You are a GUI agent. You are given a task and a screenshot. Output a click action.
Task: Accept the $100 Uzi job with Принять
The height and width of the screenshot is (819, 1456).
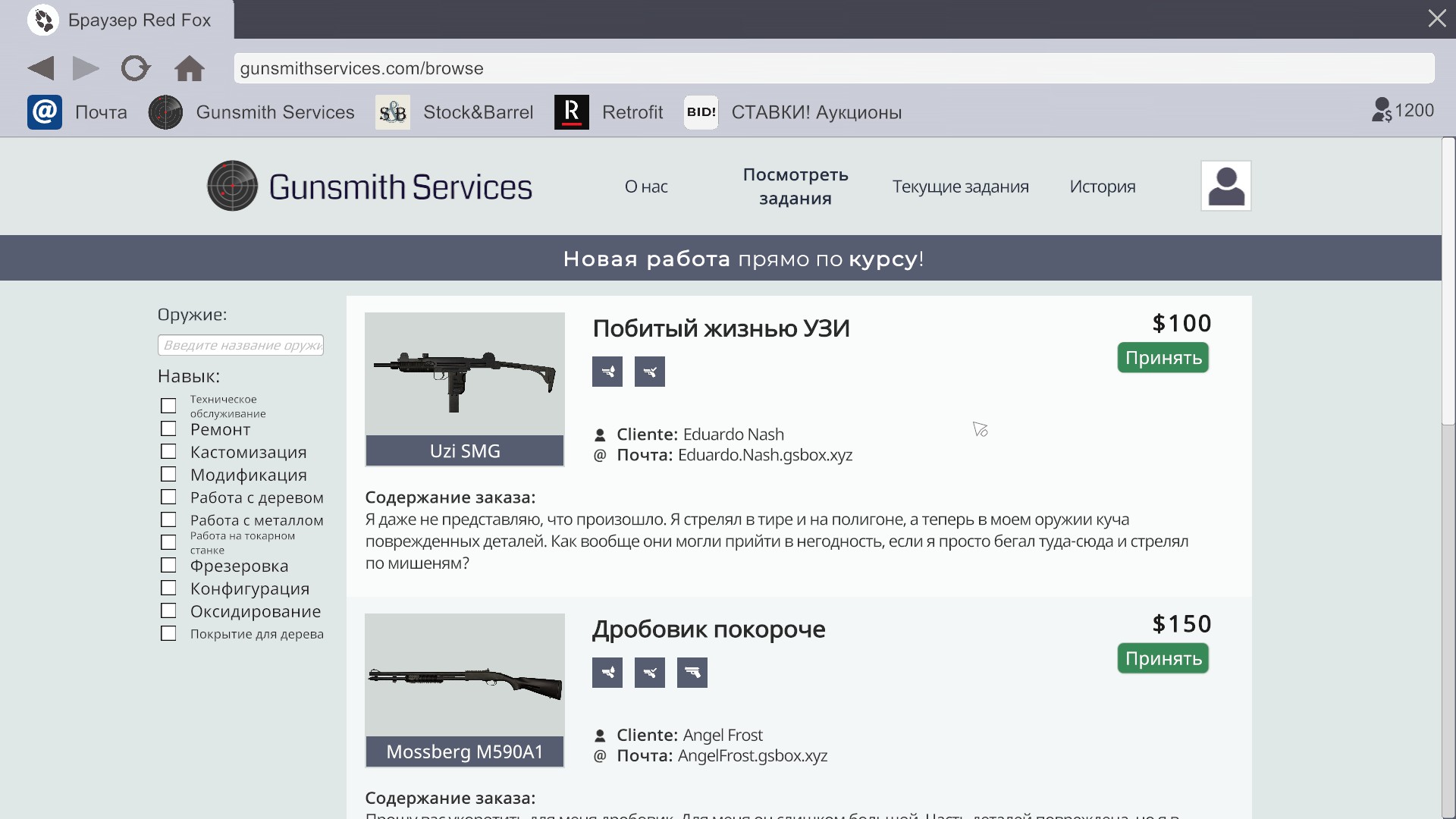pos(1163,358)
